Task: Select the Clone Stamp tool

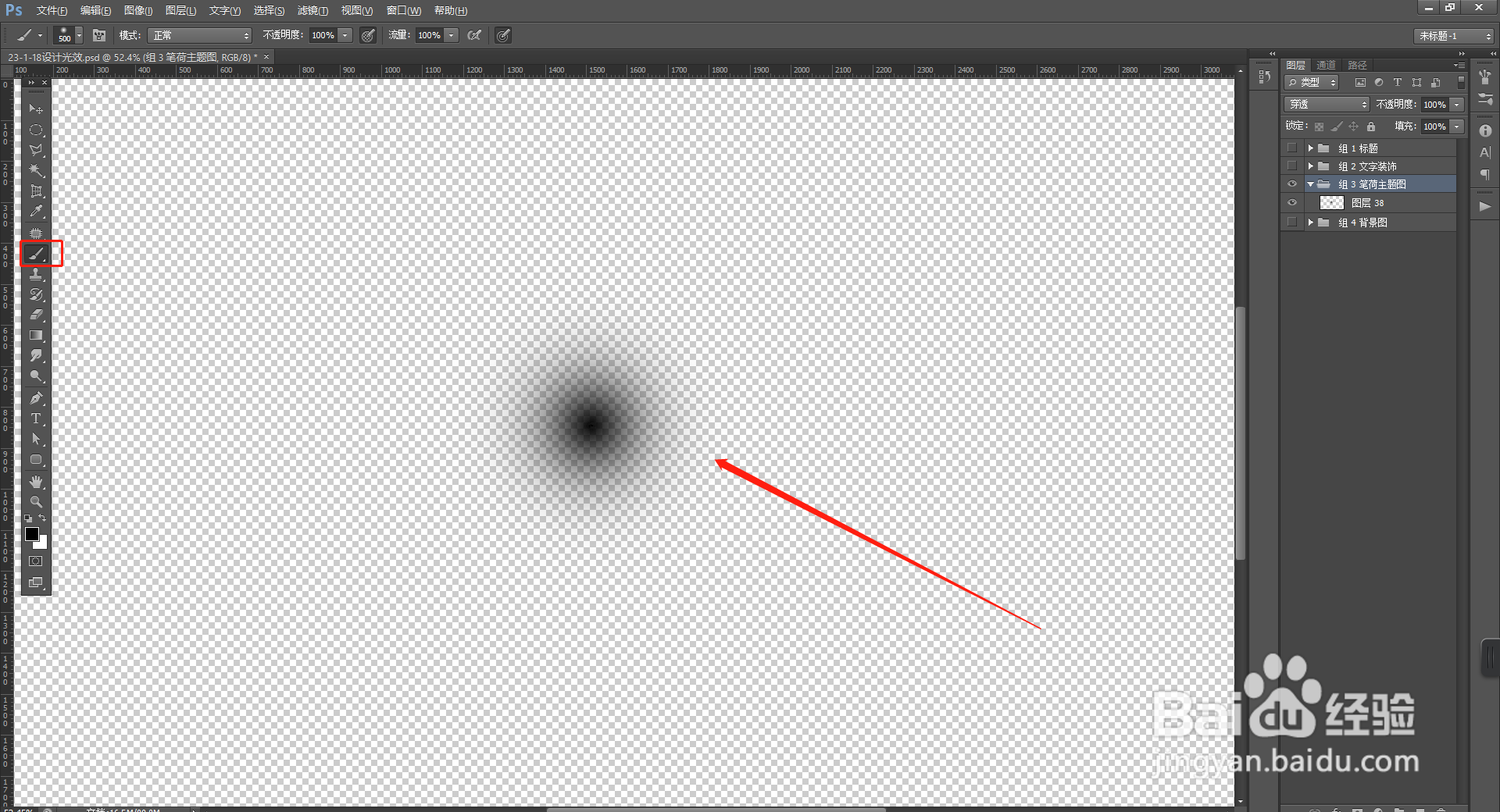Action: click(36, 274)
